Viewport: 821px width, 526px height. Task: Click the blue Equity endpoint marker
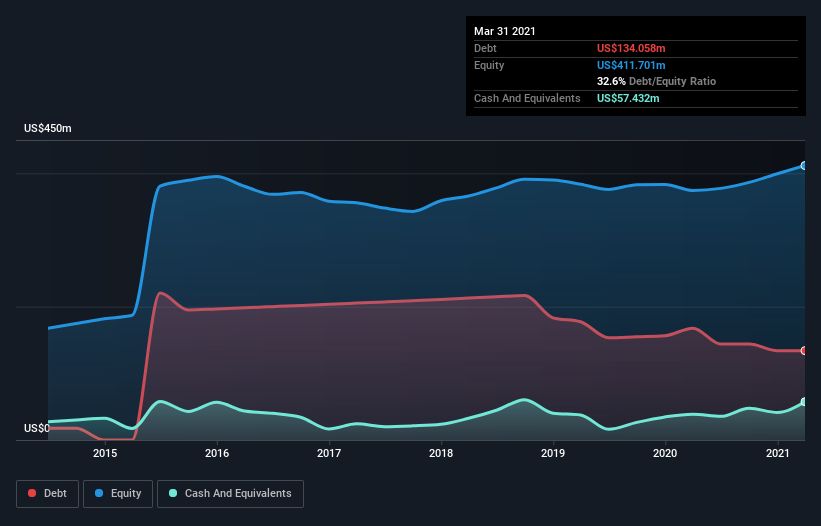coord(803,166)
